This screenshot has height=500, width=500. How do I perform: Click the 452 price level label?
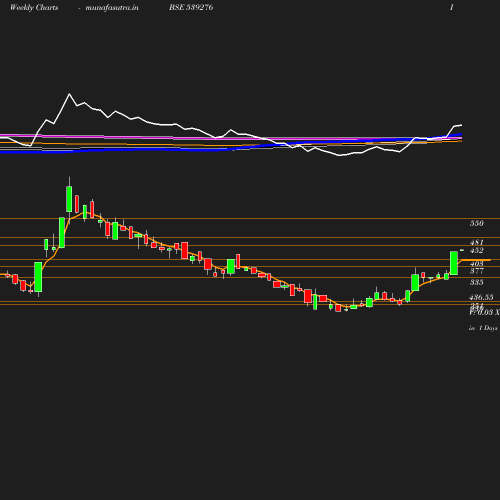click(477, 250)
